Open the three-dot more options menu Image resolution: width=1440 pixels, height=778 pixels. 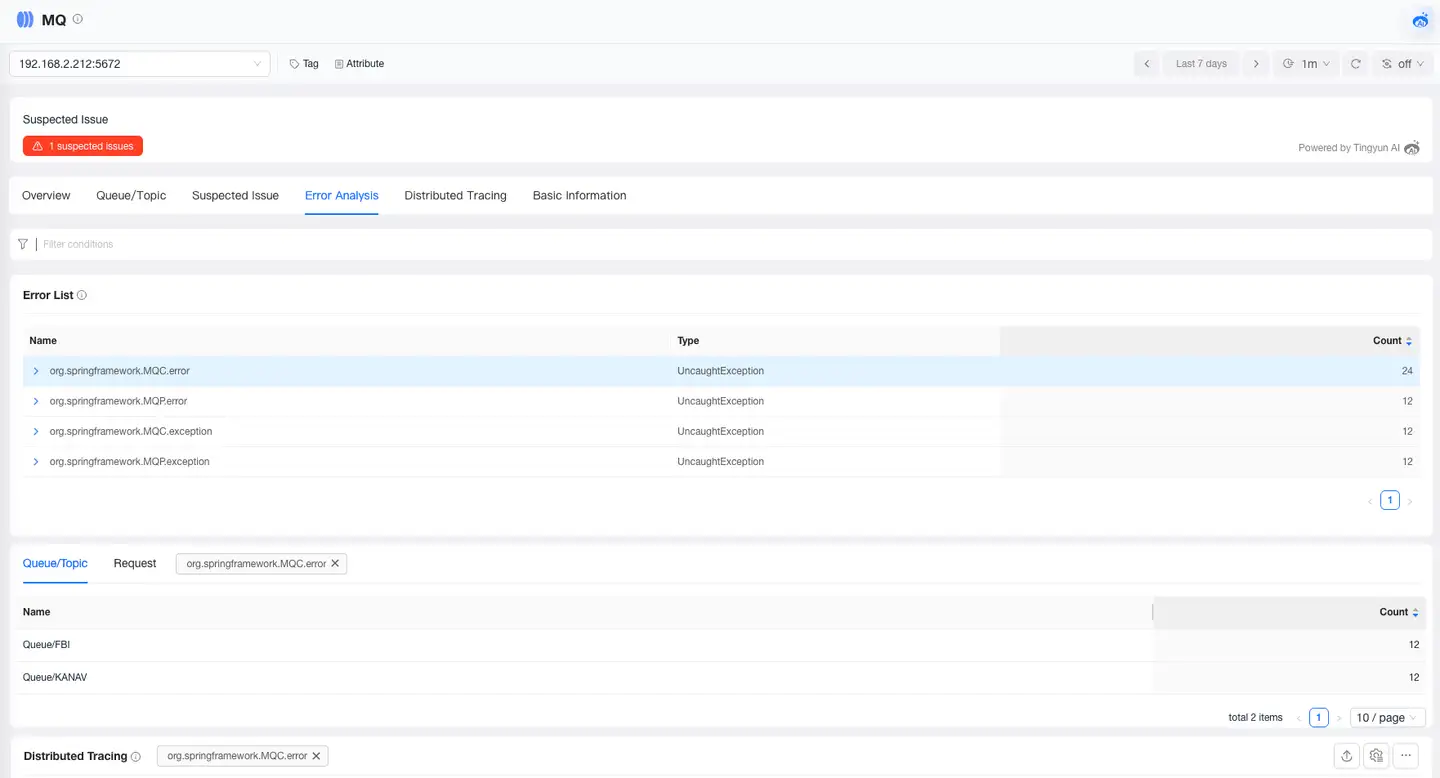tap(1406, 756)
